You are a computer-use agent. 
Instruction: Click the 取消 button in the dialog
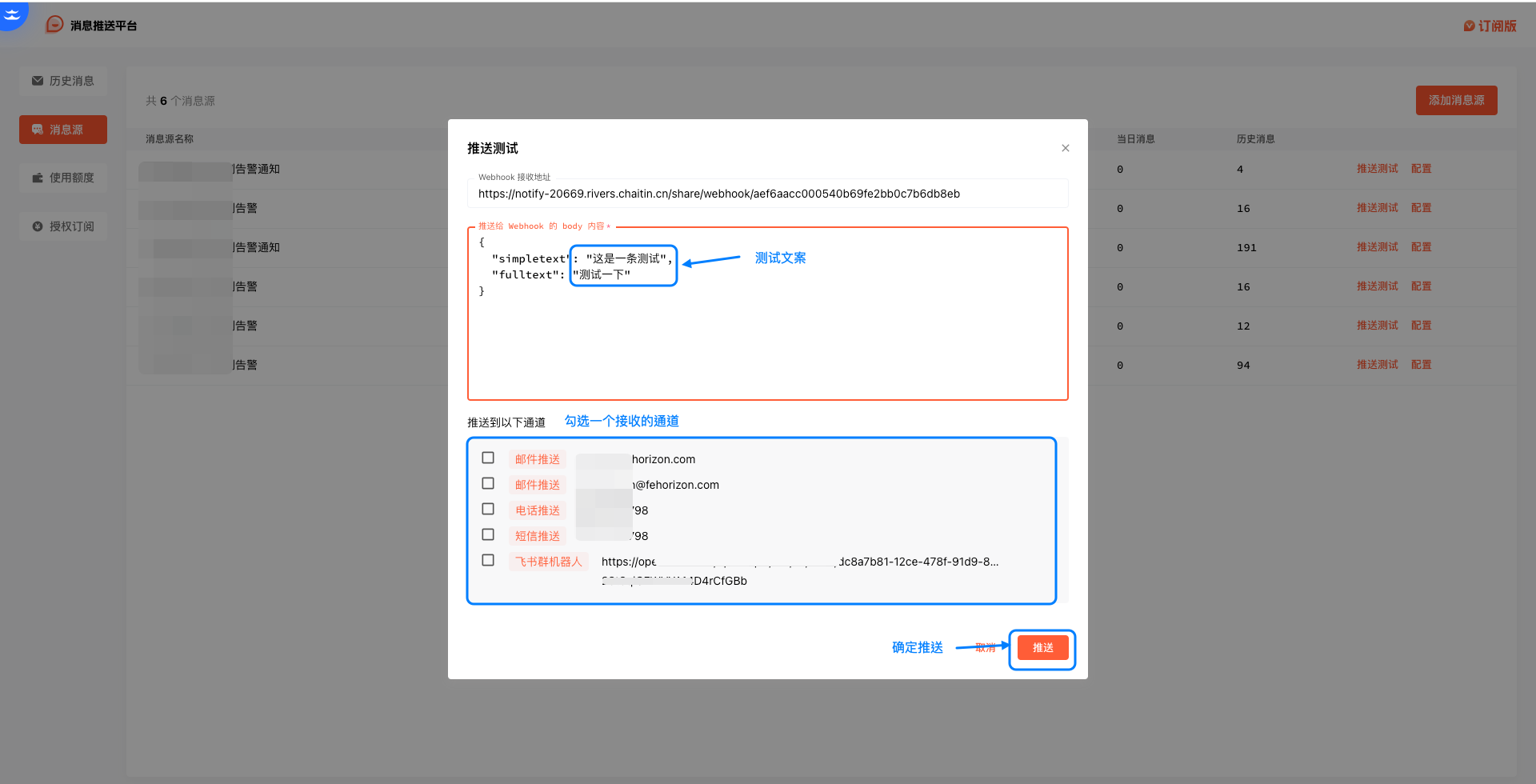pos(986,648)
